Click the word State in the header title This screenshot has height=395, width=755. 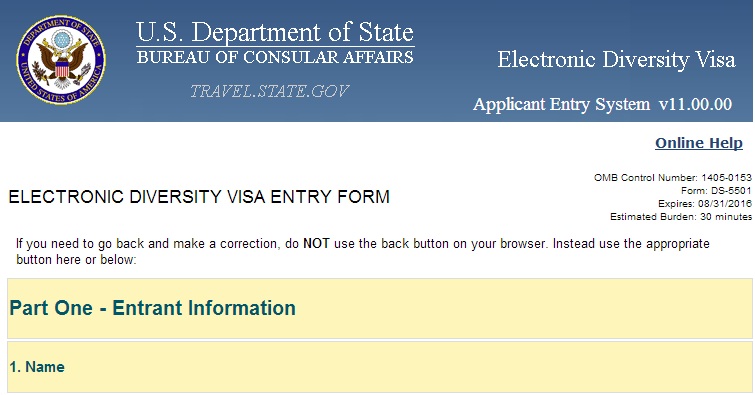click(386, 32)
